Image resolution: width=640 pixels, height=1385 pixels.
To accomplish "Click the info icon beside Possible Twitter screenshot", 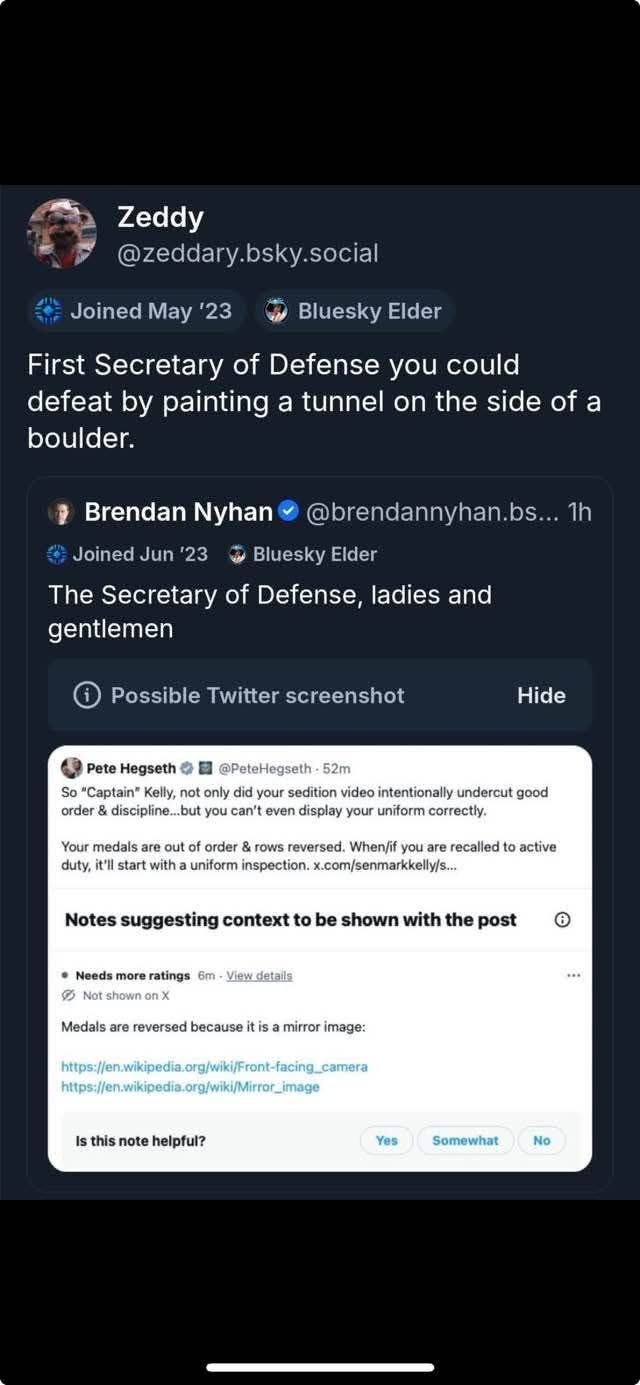I will (x=88, y=695).
